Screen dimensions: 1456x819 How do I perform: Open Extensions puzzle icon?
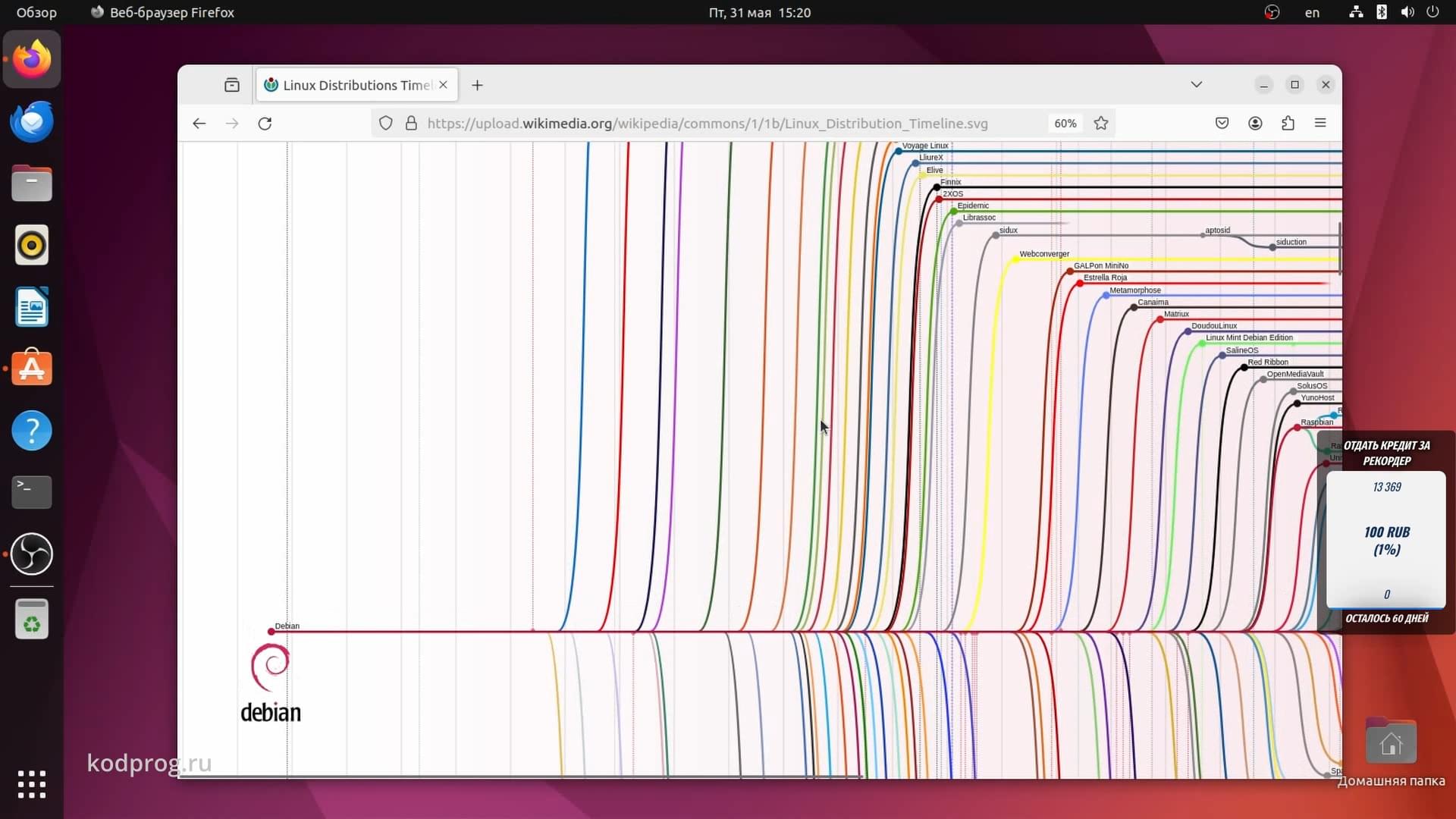tap(1288, 124)
